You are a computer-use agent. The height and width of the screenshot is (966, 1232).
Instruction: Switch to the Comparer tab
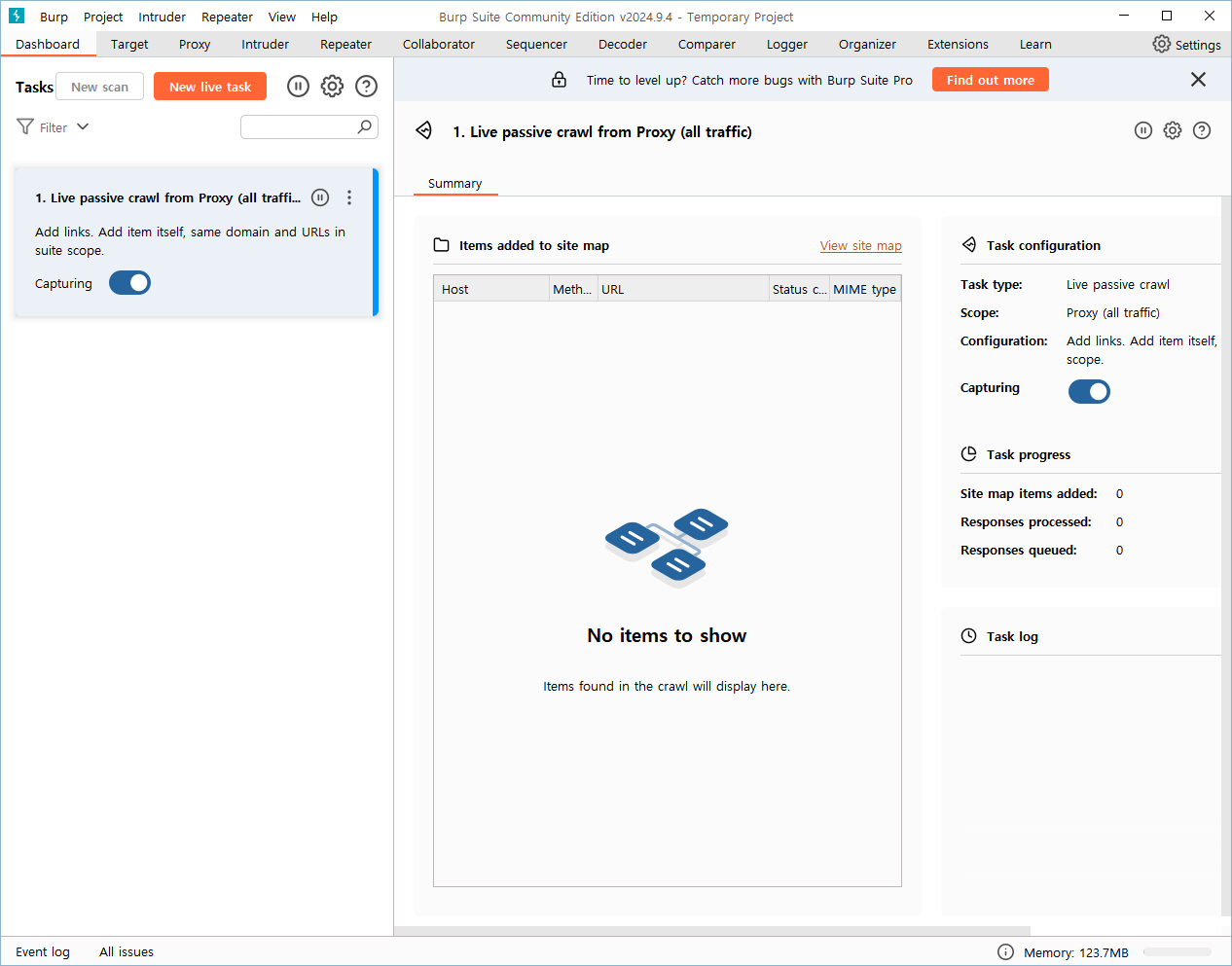[707, 44]
